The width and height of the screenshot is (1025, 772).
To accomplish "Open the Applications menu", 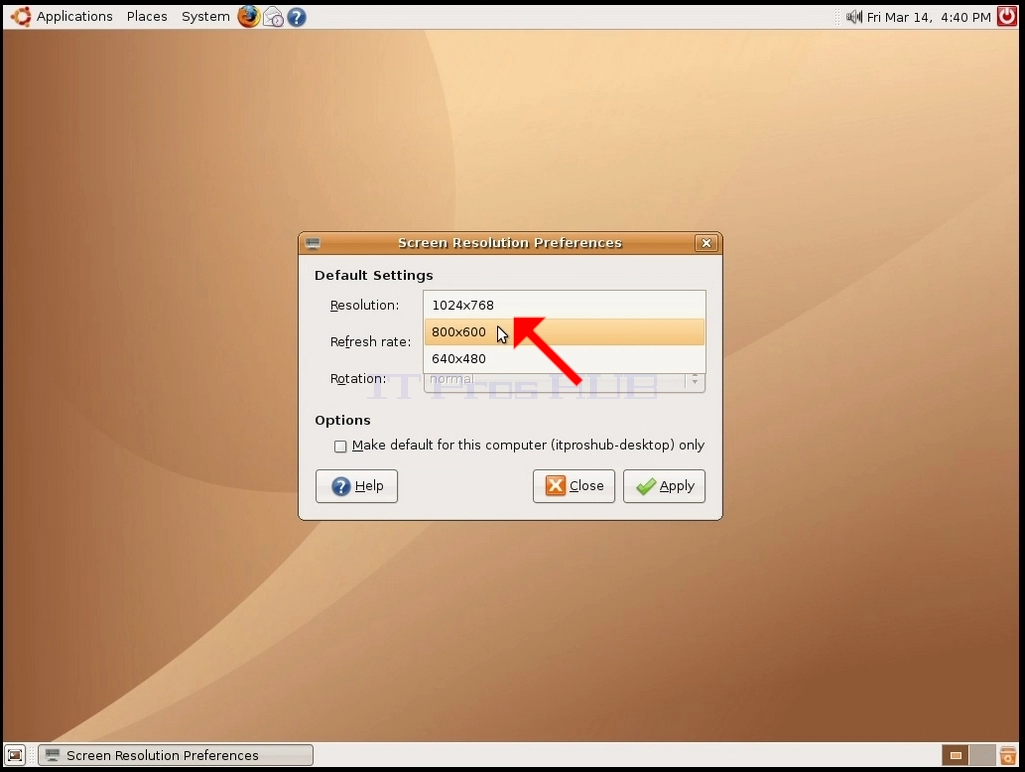I will coord(75,16).
